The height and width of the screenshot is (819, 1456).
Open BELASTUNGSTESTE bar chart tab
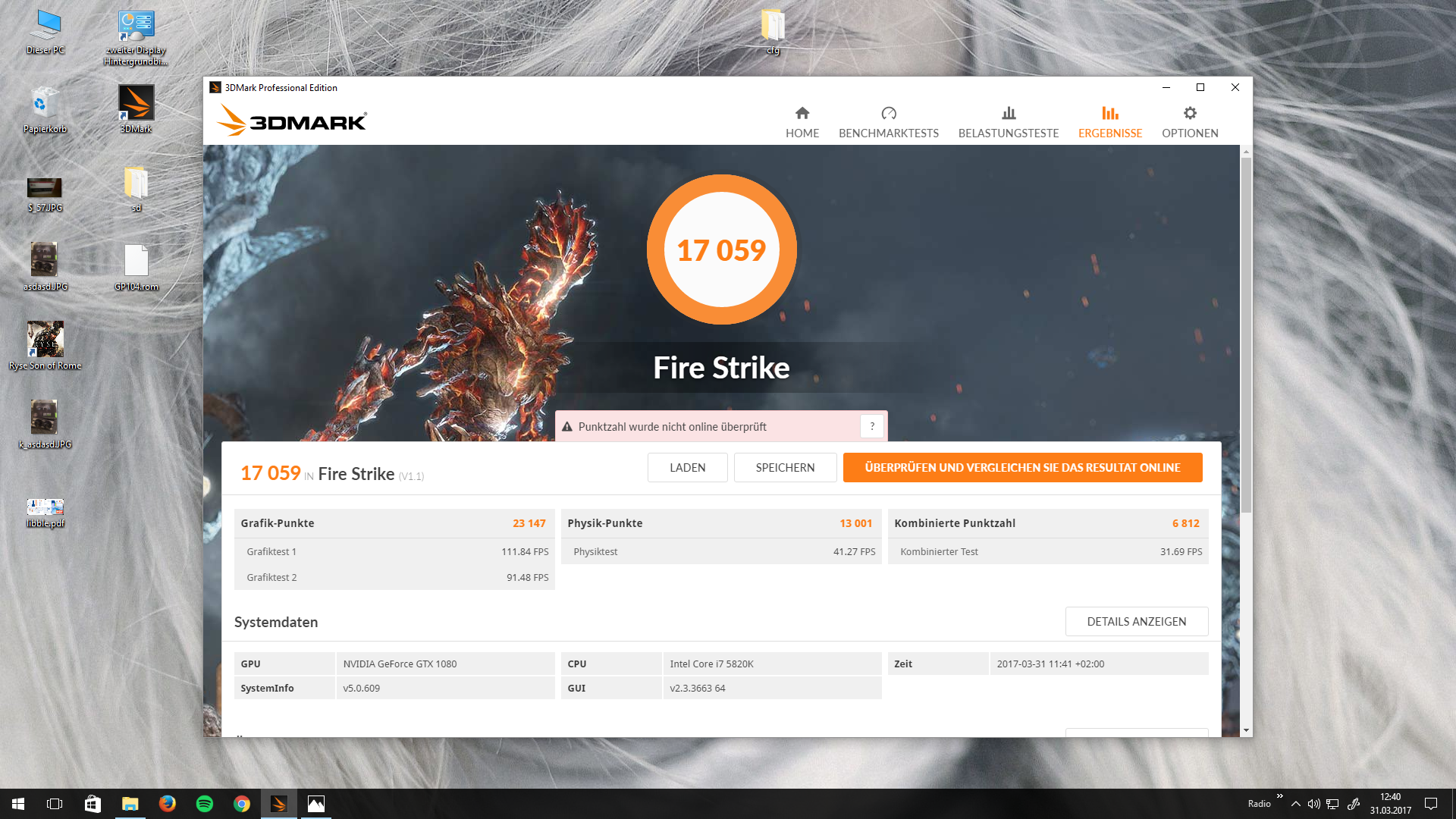1008,122
